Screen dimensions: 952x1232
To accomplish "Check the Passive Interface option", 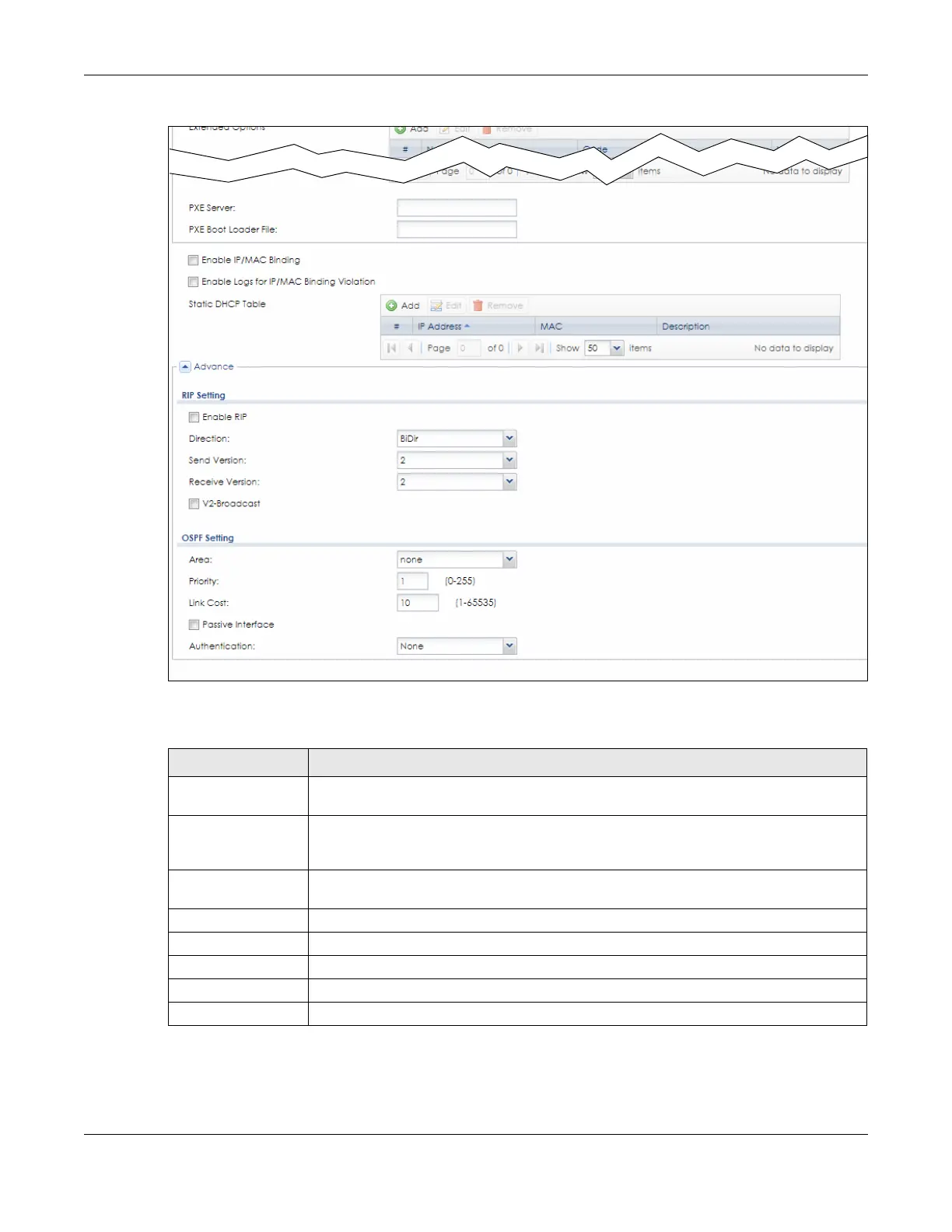I will [x=194, y=625].
